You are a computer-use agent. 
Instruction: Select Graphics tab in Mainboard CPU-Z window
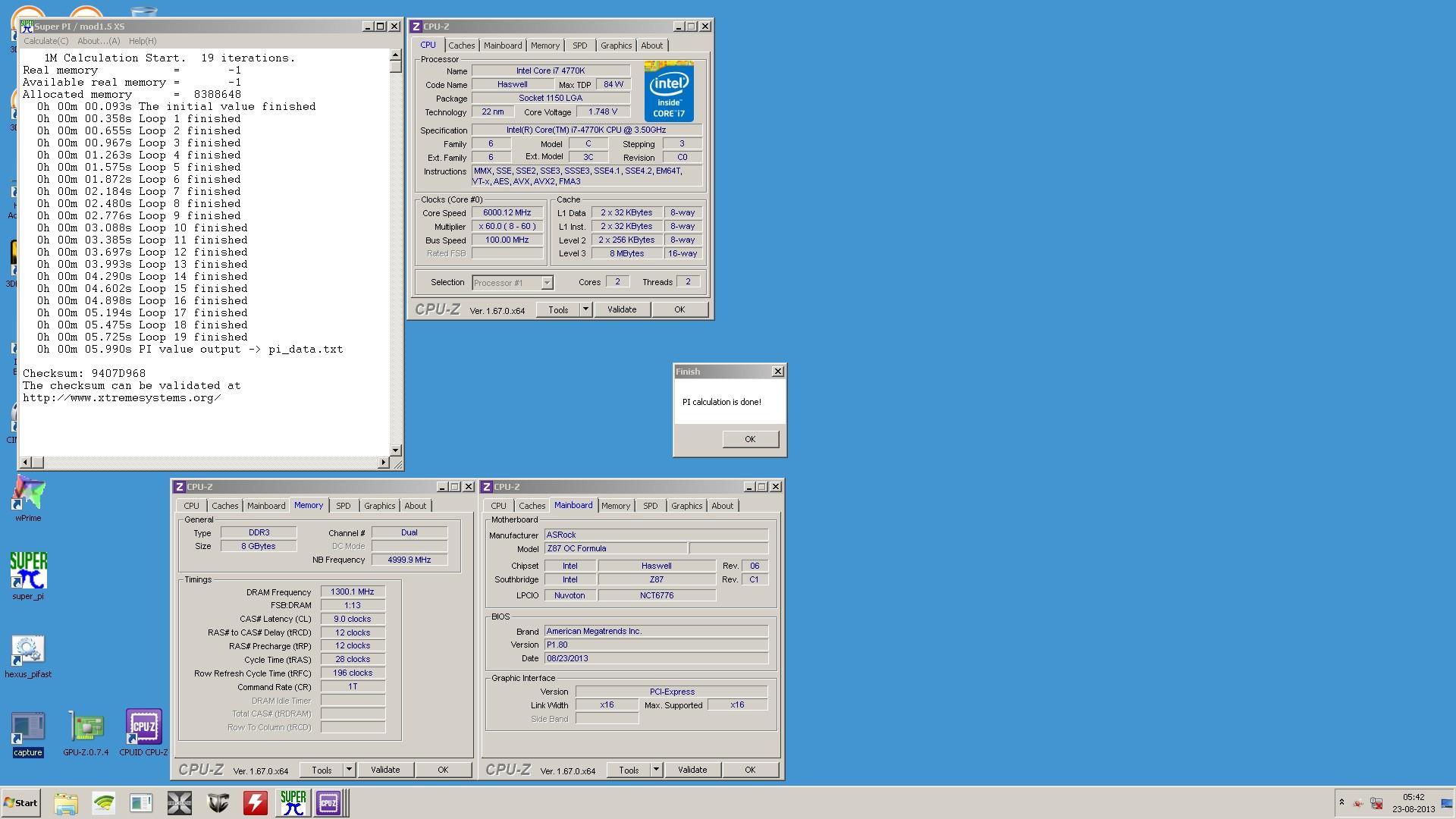[686, 506]
